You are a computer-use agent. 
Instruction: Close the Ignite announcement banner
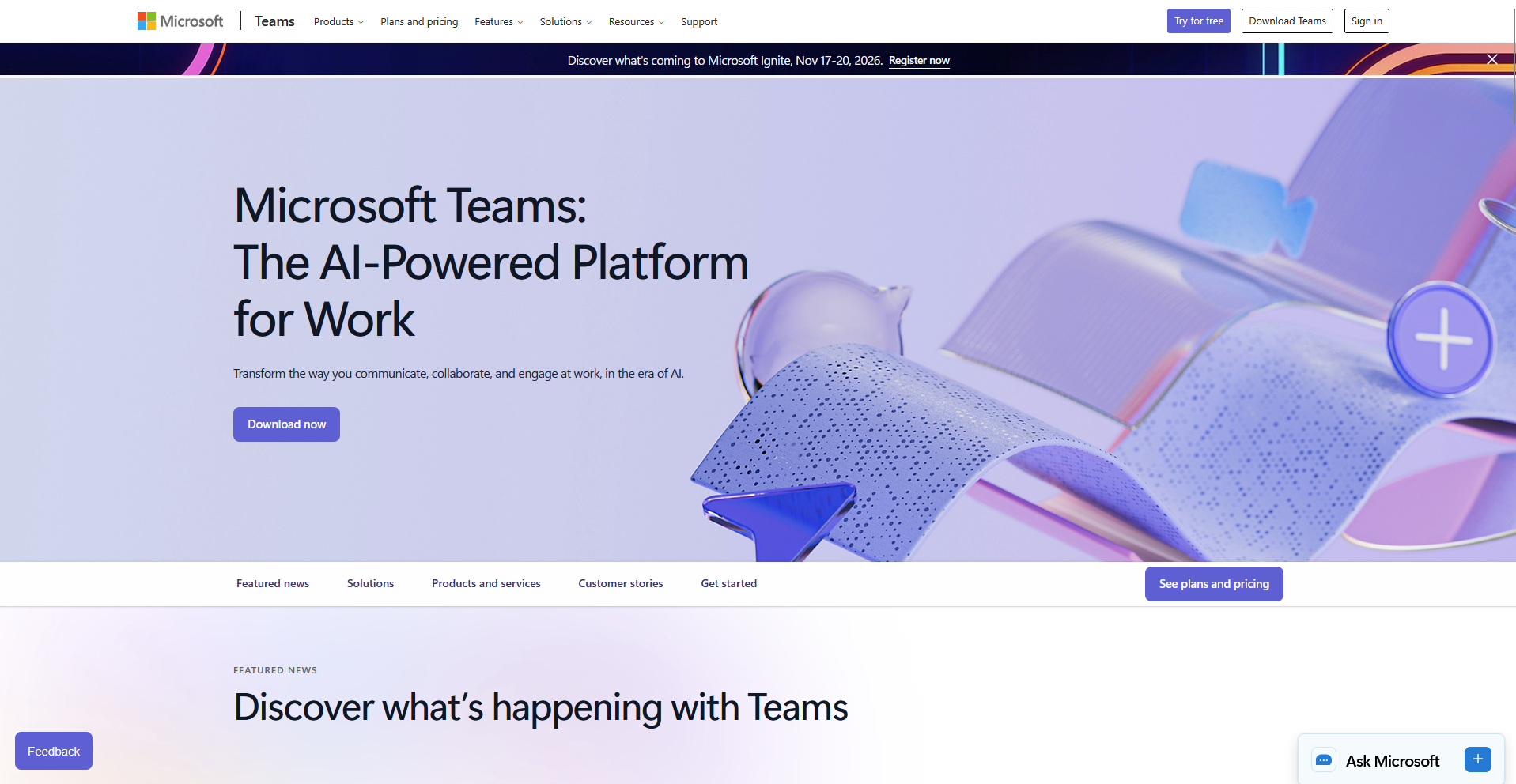(x=1492, y=59)
